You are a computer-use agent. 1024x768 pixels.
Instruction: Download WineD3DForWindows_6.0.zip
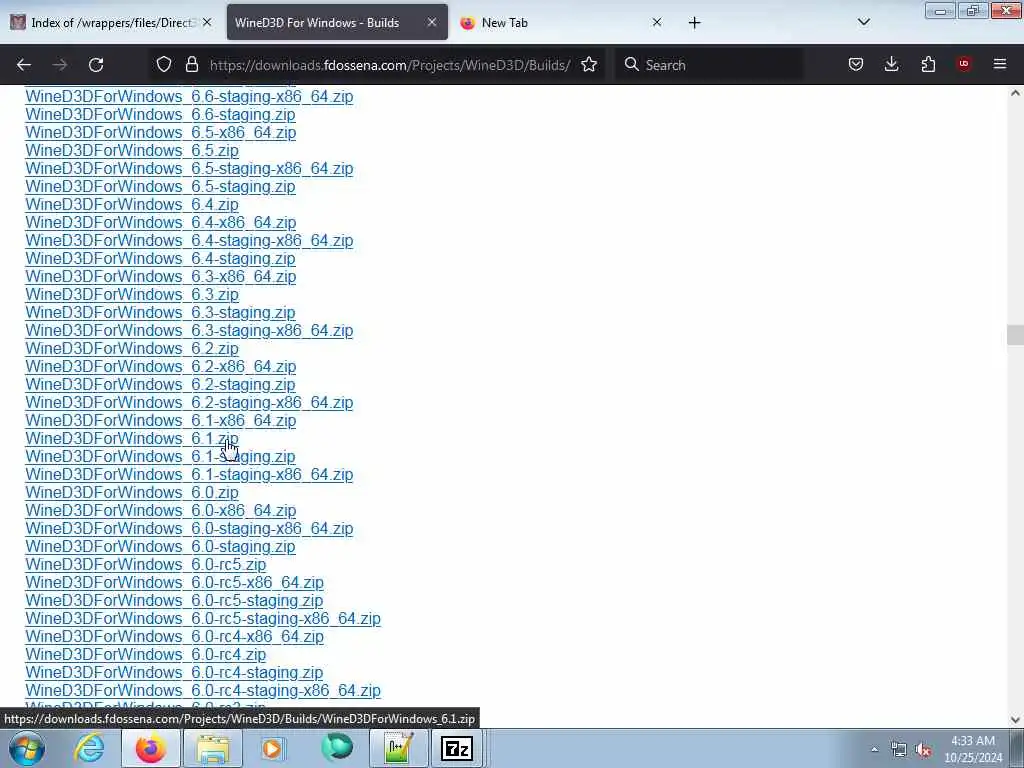[x=132, y=493]
